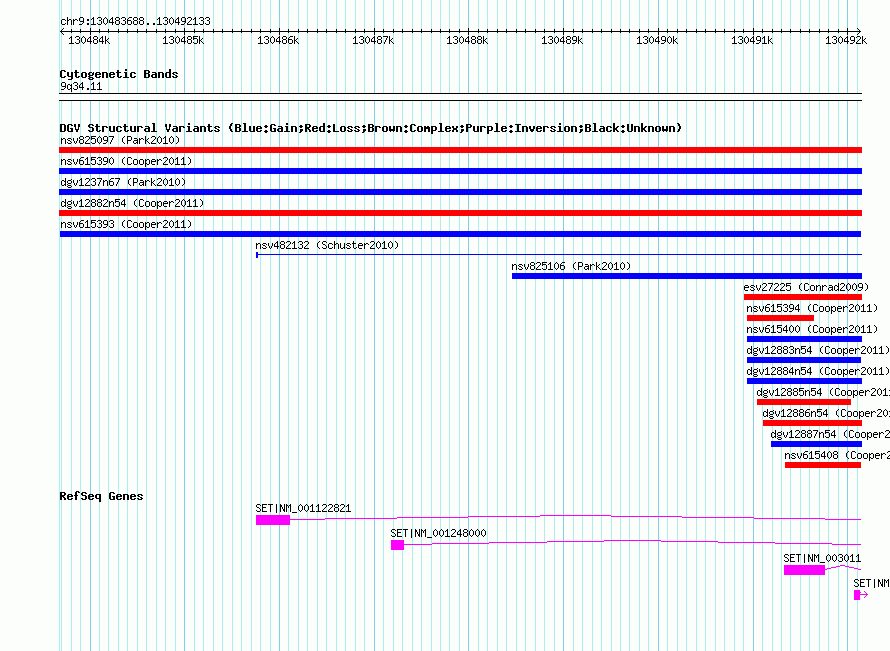Open the dgv12887n54 blue variant bar

816,444
